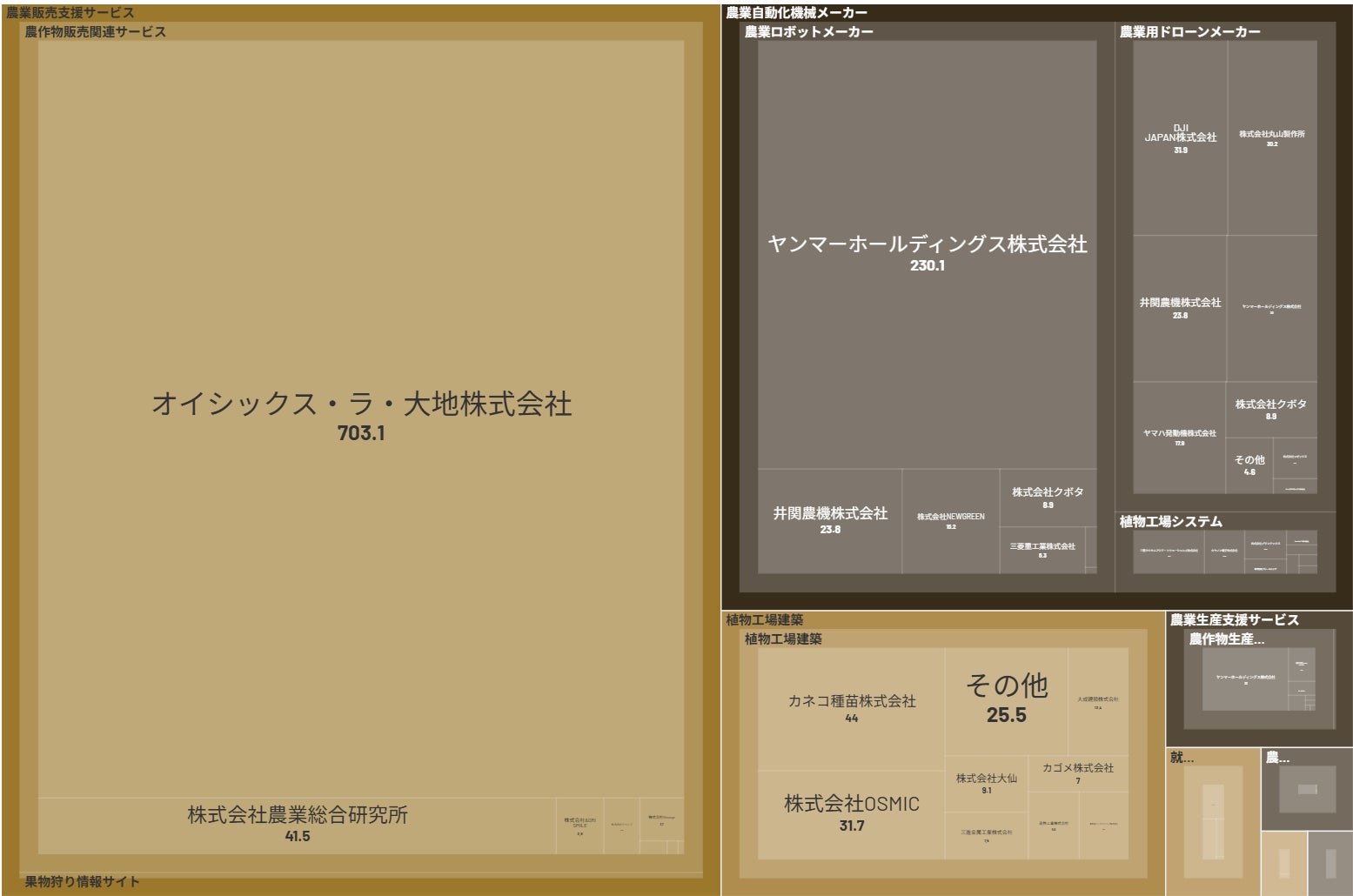Select the 農作物販売関連サービス subcategory label
This screenshot has width=1353, height=896.
coord(95,32)
